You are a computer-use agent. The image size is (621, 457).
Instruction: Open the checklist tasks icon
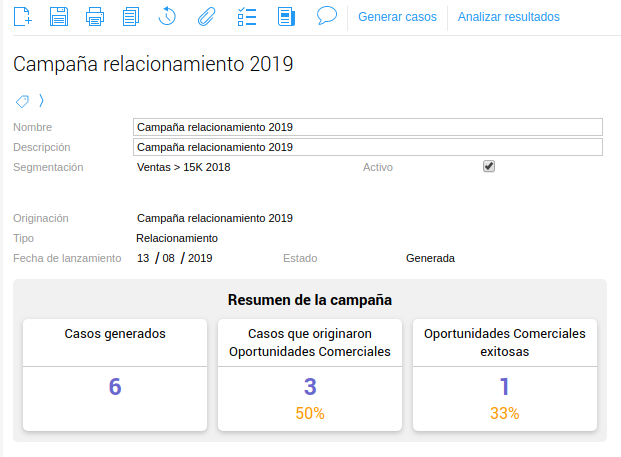click(x=246, y=16)
